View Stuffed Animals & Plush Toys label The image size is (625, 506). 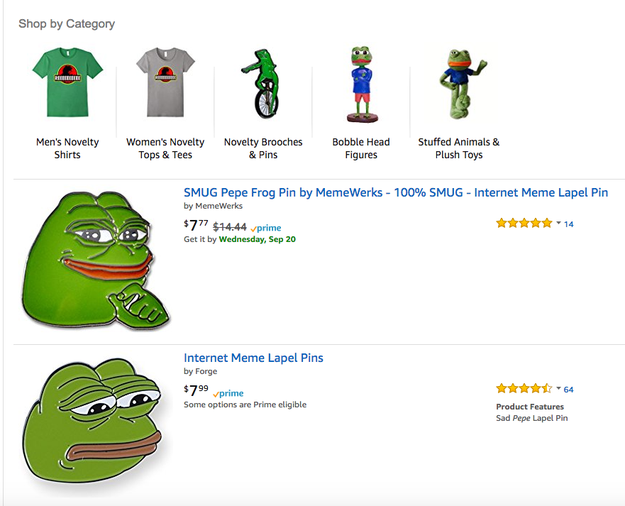[459, 148]
